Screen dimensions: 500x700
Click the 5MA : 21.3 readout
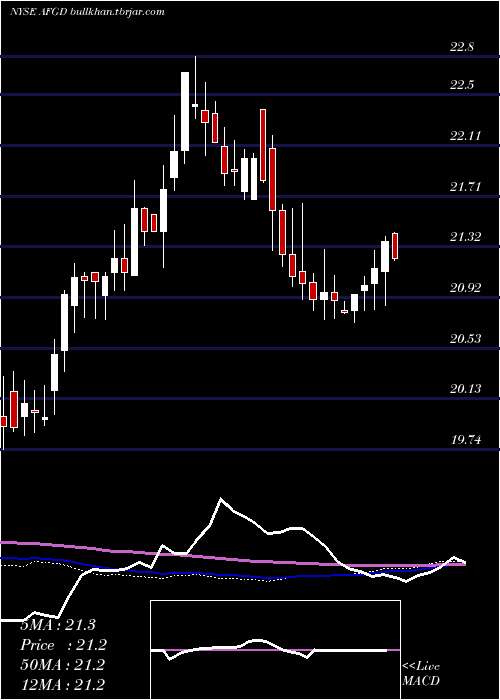[58, 625]
